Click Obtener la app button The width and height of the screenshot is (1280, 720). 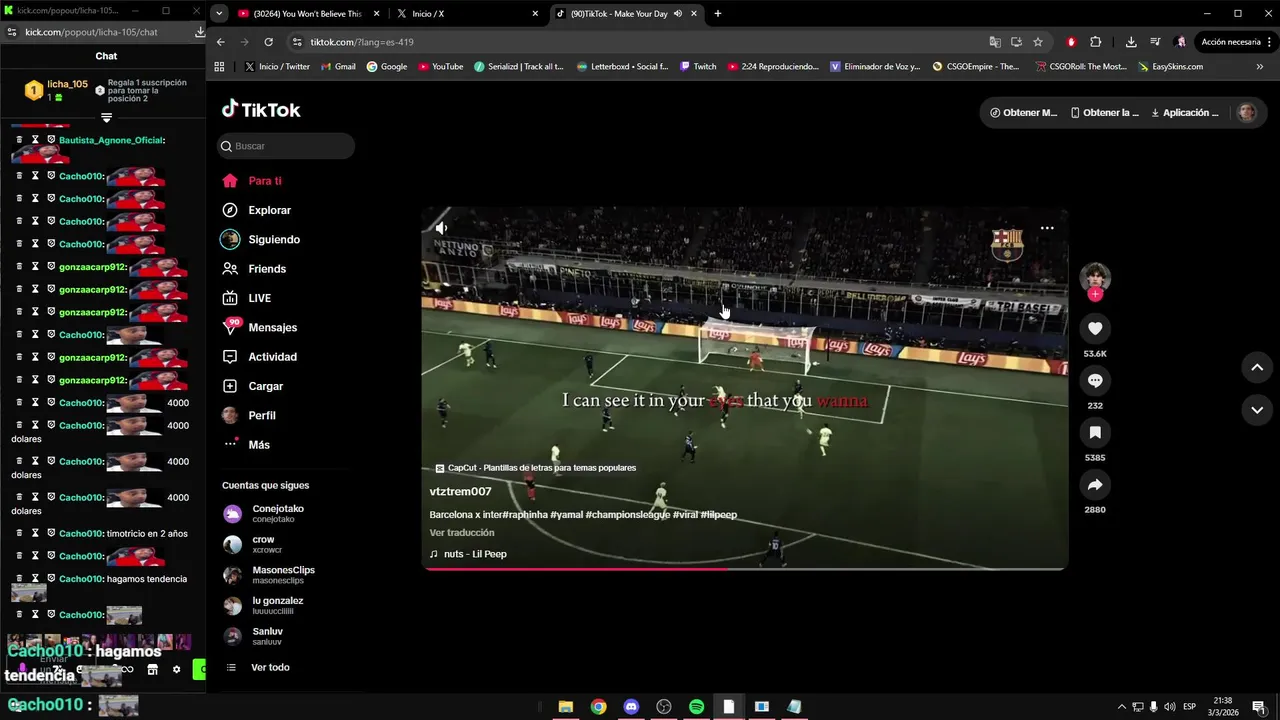pos(1104,113)
